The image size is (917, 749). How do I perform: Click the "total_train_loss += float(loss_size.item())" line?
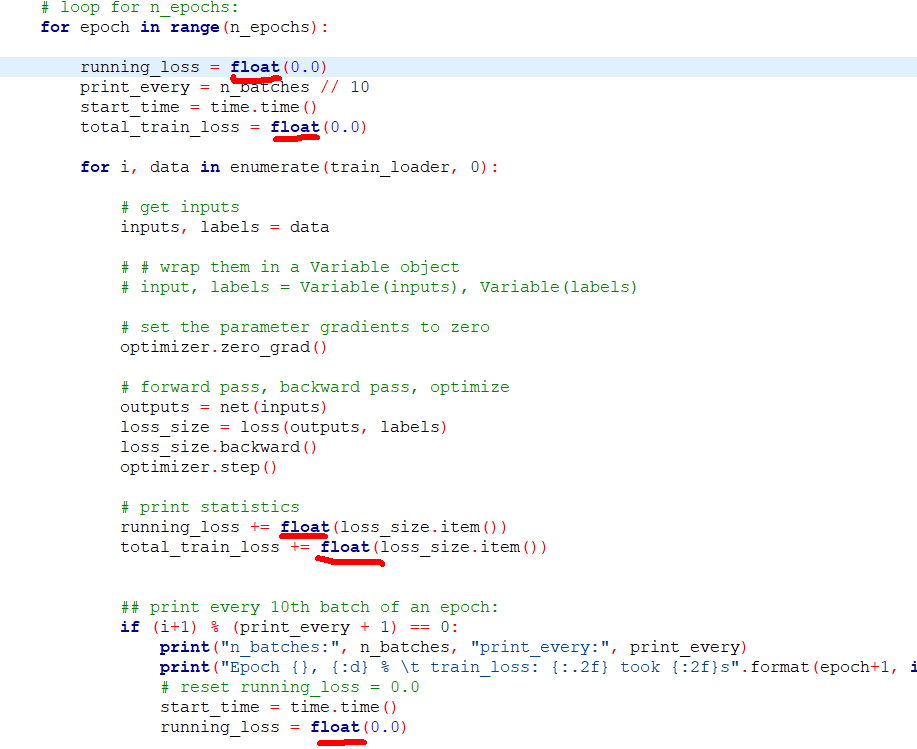click(x=333, y=547)
